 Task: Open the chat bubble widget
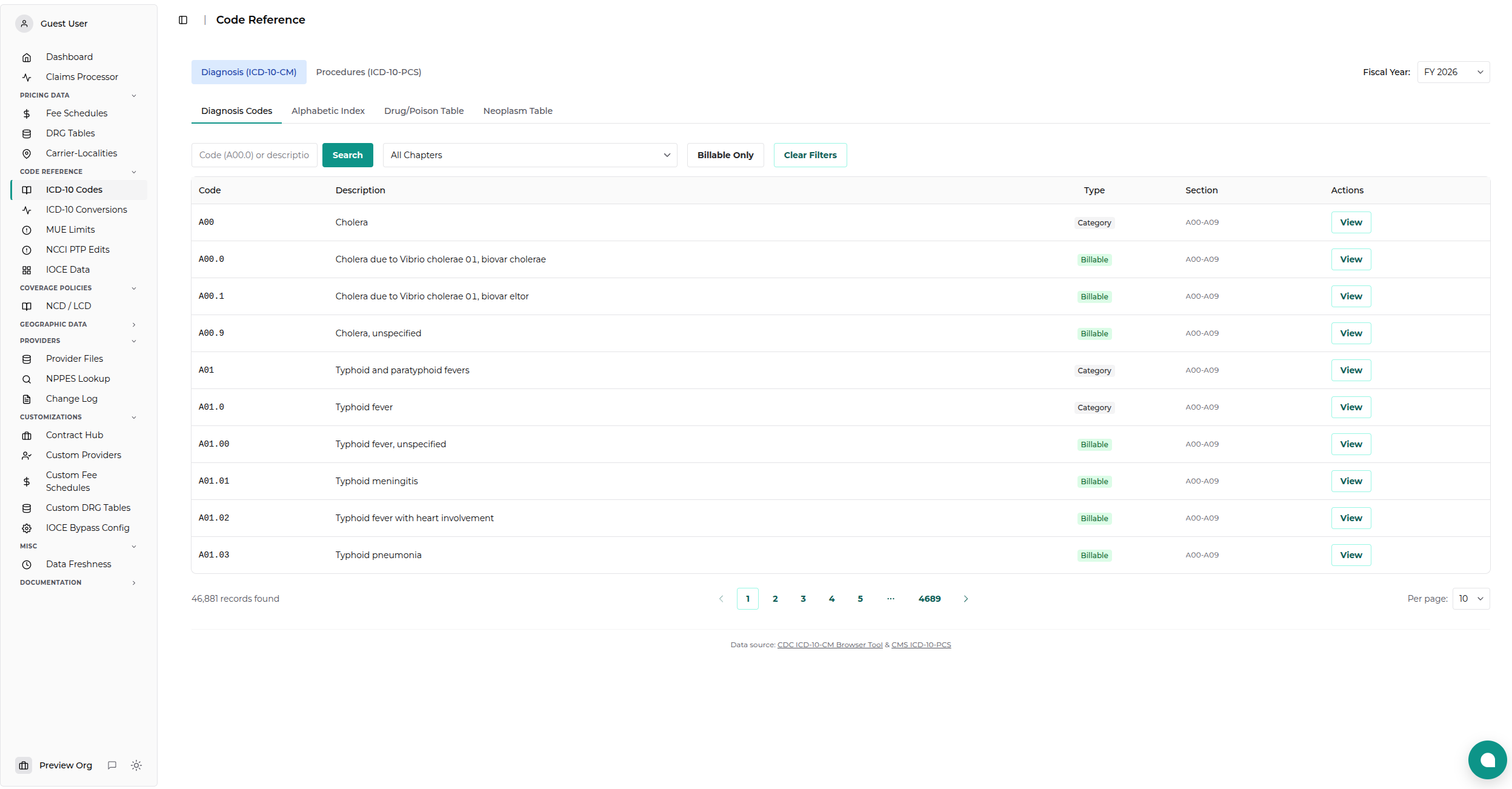tap(1488, 760)
